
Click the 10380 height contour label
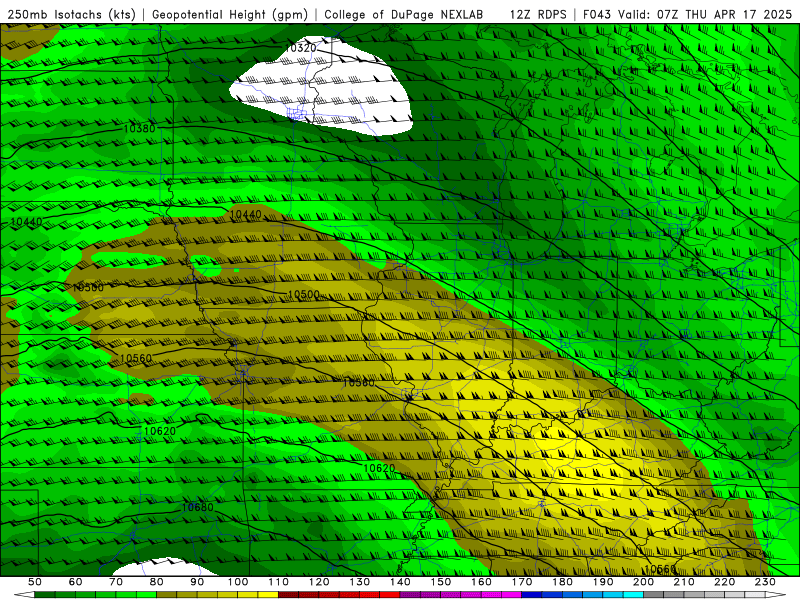point(139,129)
